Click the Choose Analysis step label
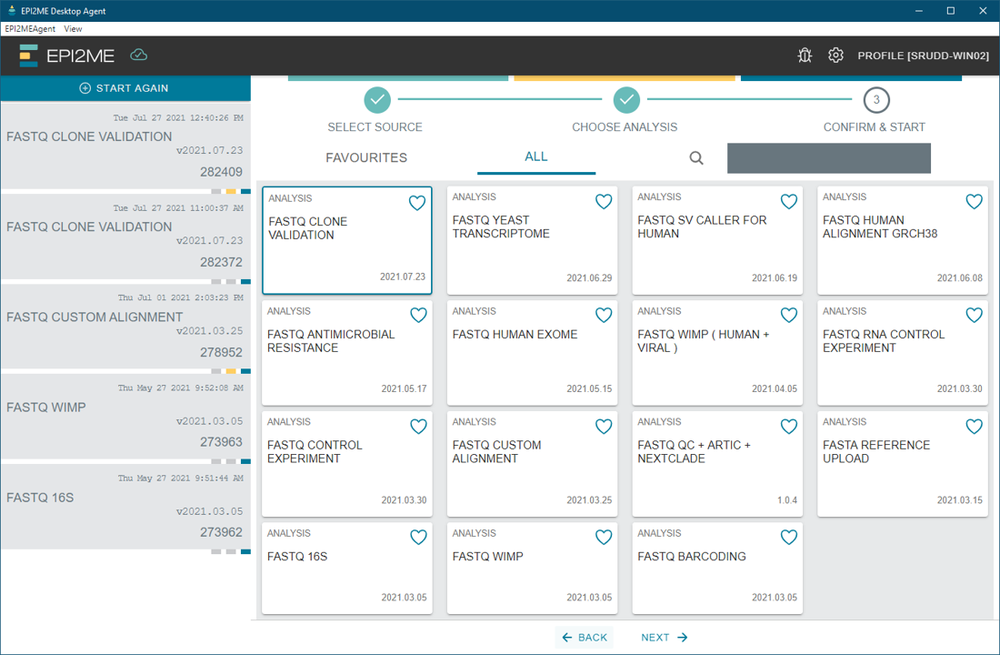1000x655 pixels. click(x=624, y=127)
